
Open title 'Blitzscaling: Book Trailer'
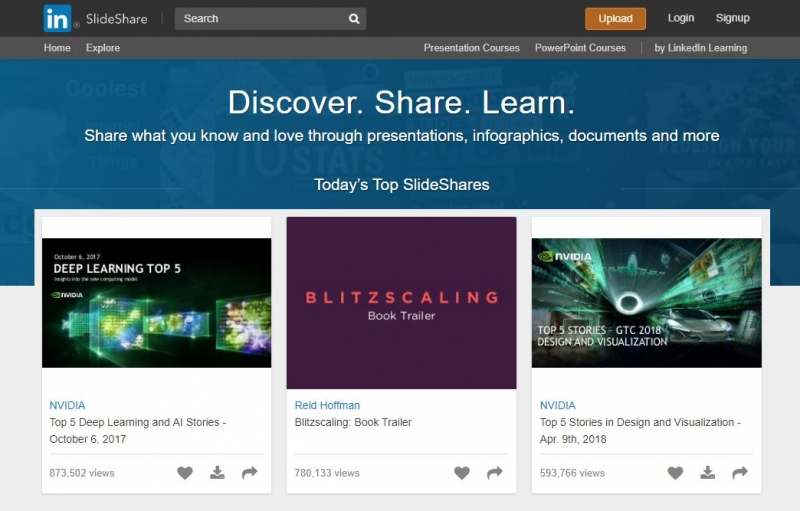point(353,422)
